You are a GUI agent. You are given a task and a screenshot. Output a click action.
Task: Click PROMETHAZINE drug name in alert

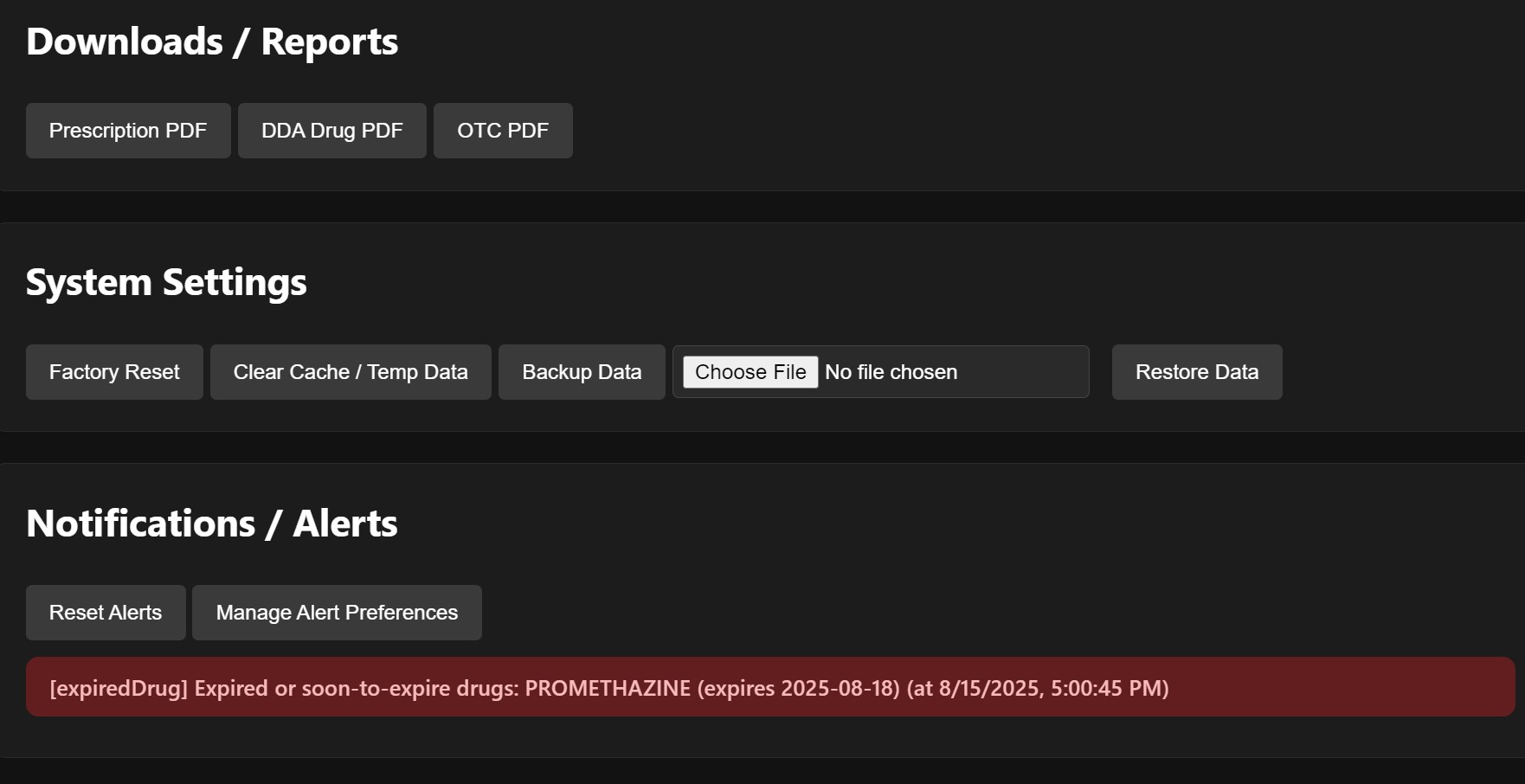[608, 688]
